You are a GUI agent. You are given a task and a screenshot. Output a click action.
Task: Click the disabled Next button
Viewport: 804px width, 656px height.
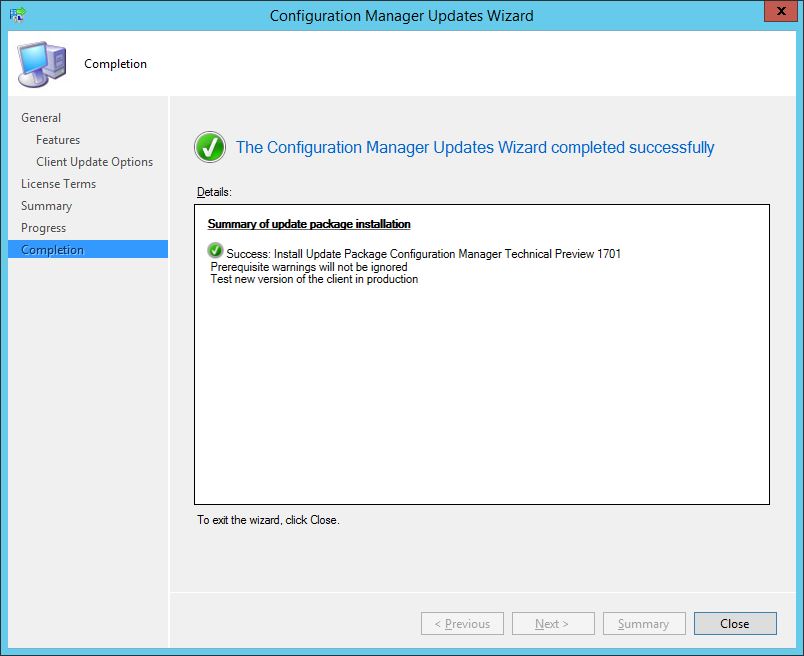(x=553, y=623)
